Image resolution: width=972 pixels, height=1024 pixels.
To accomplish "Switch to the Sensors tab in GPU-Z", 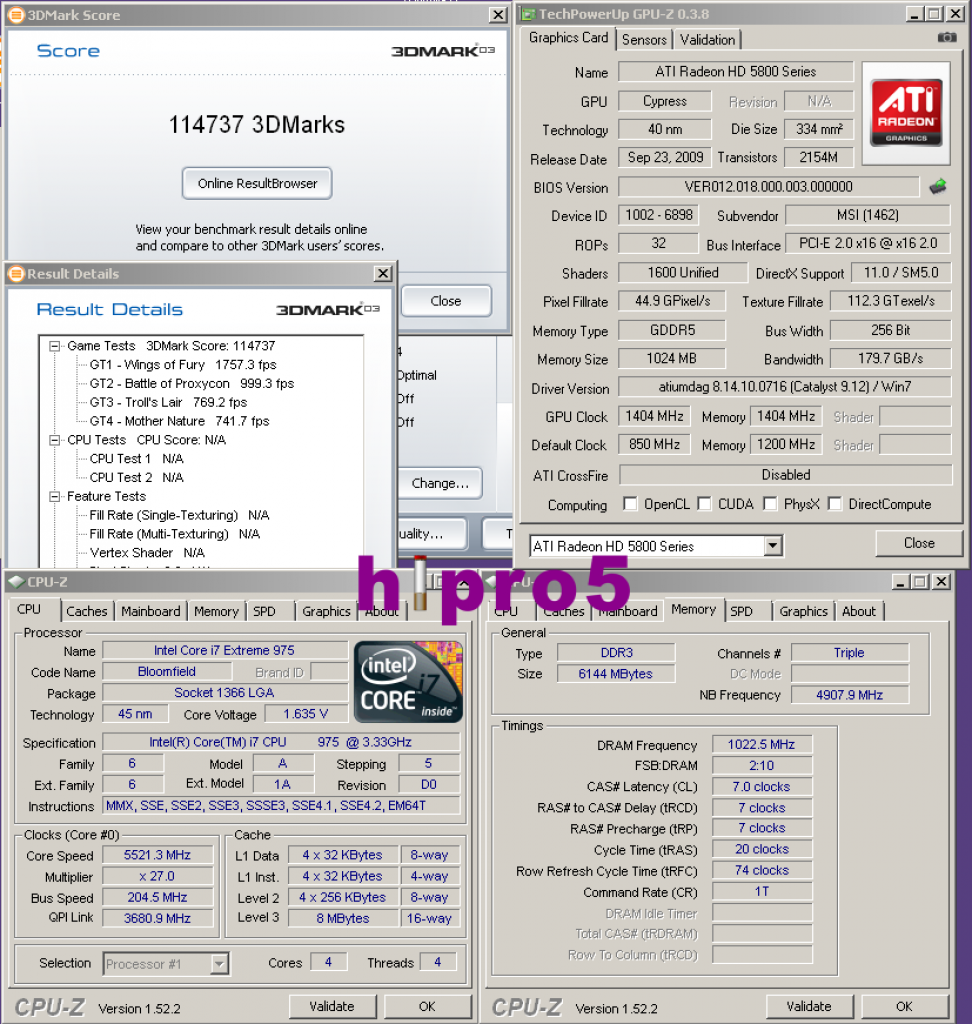I will pos(644,40).
